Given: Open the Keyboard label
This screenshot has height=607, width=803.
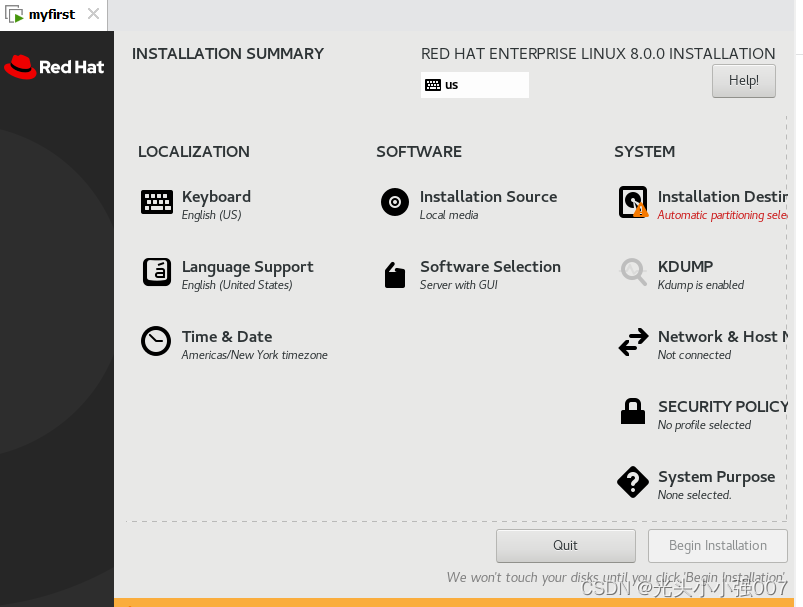Looking at the screenshot, I should [x=216, y=197].
